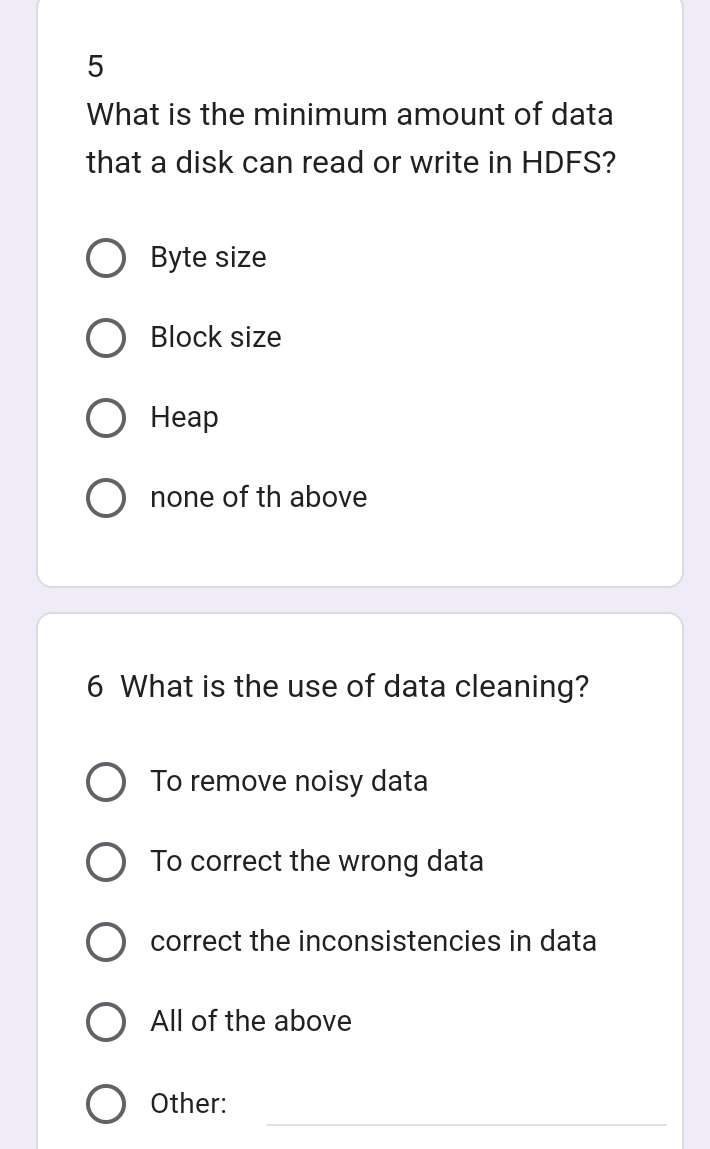Image resolution: width=710 pixels, height=1149 pixels.
Task: Click the 'Heap' option label text
Action: pos(184,418)
